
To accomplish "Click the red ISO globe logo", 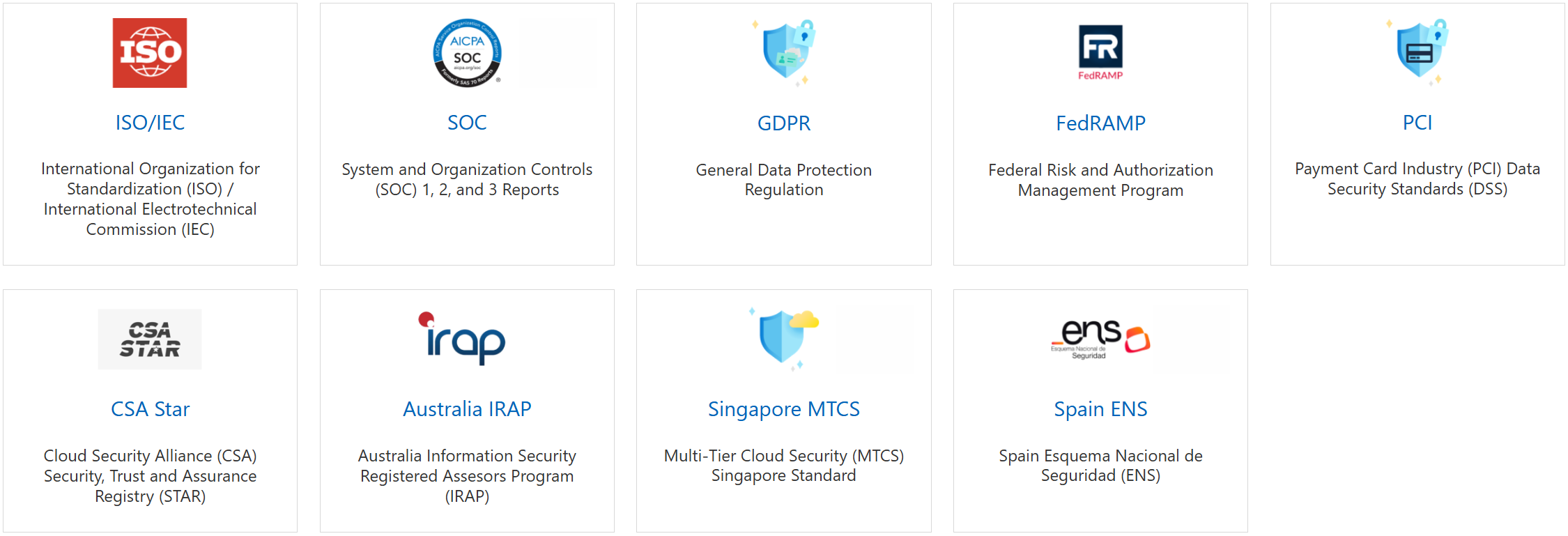I will pos(150,53).
